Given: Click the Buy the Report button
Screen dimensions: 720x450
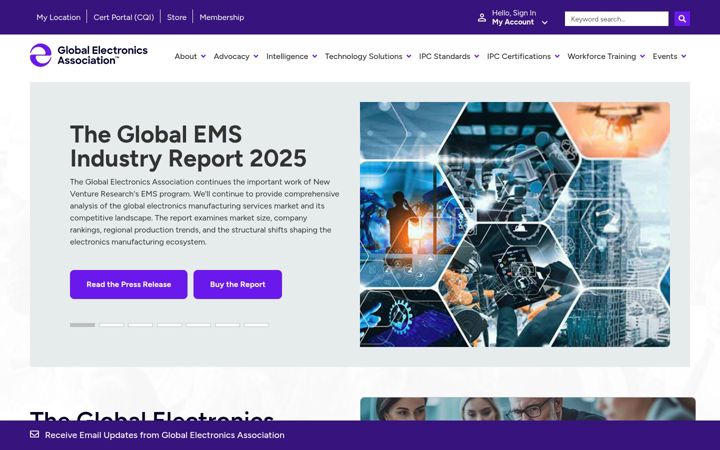Looking at the screenshot, I should (237, 284).
